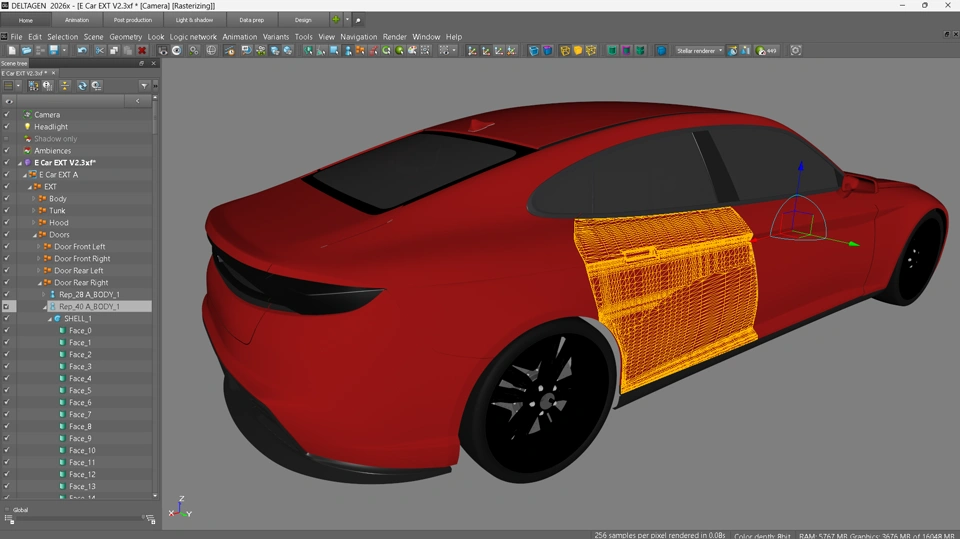Click the Open file folder icon
Screen dimensions: 960x539
coord(26,51)
